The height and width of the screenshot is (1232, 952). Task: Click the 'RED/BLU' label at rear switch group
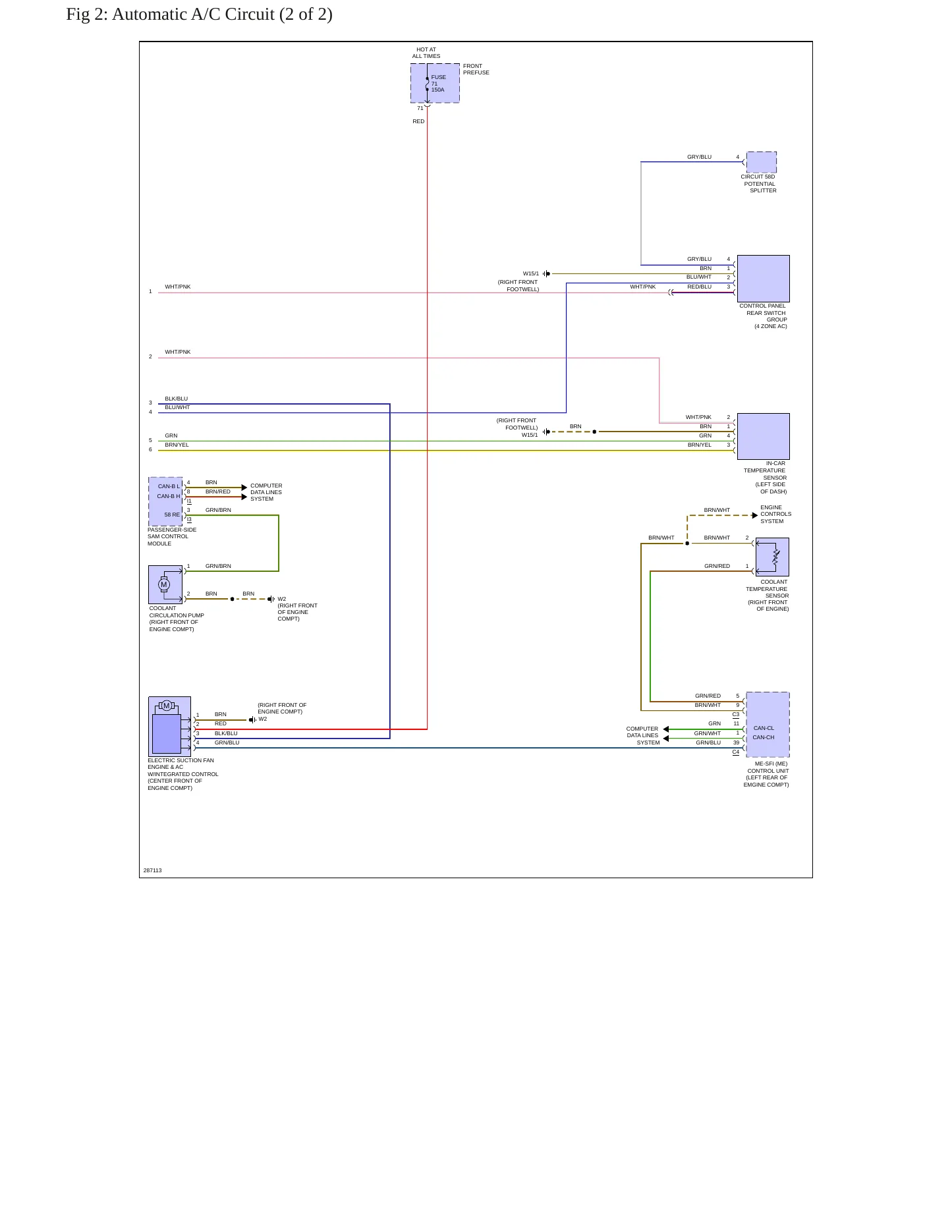point(699,287)
